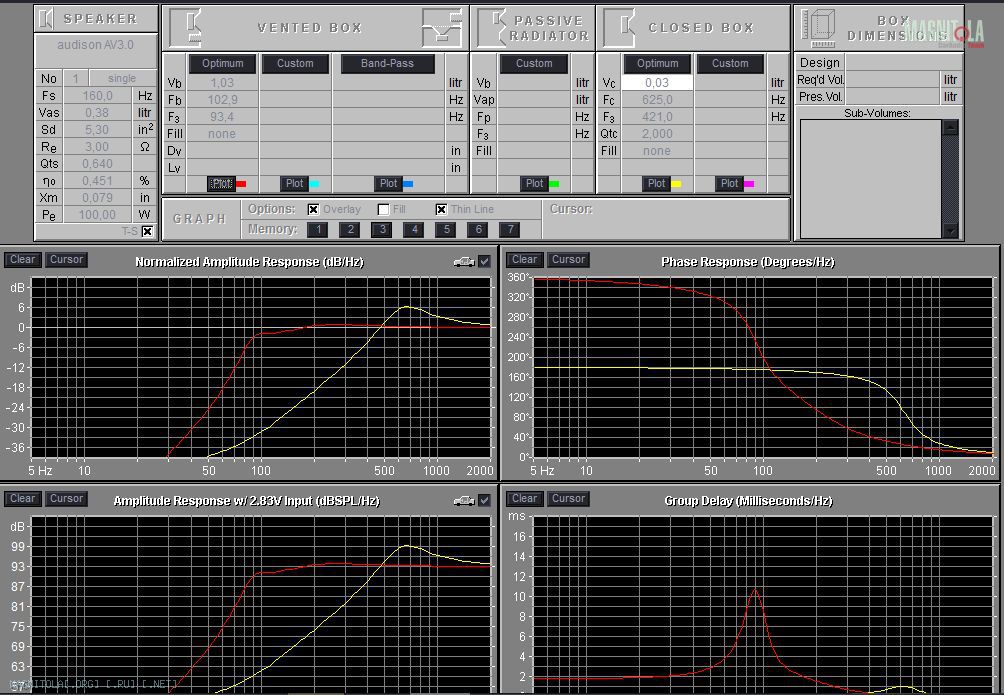Click the Speaker panel loudspeaker icon
The height and width of the screenshot is (695, 1004).
point(45,19)
